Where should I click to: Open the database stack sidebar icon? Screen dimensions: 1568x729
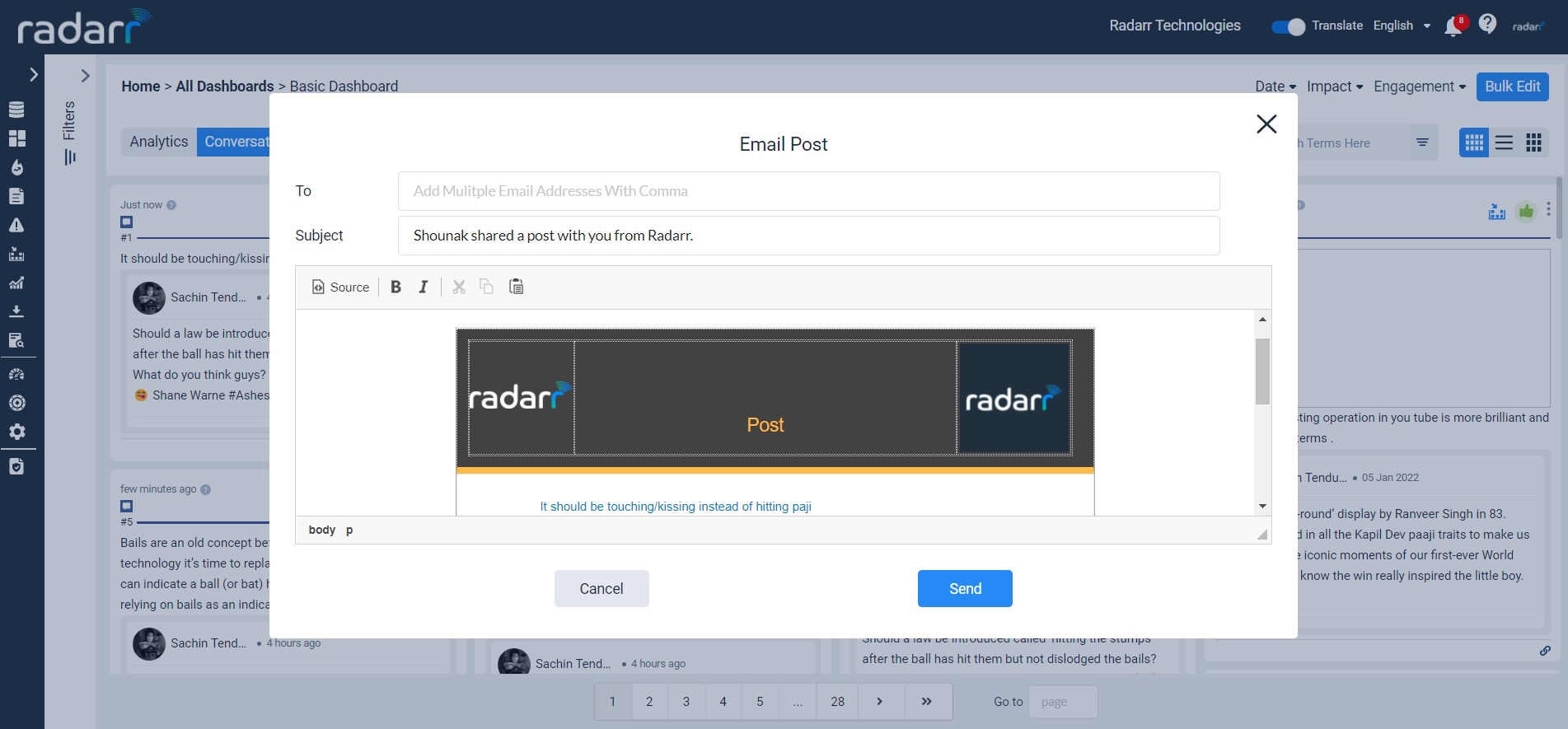click(16, 110)
